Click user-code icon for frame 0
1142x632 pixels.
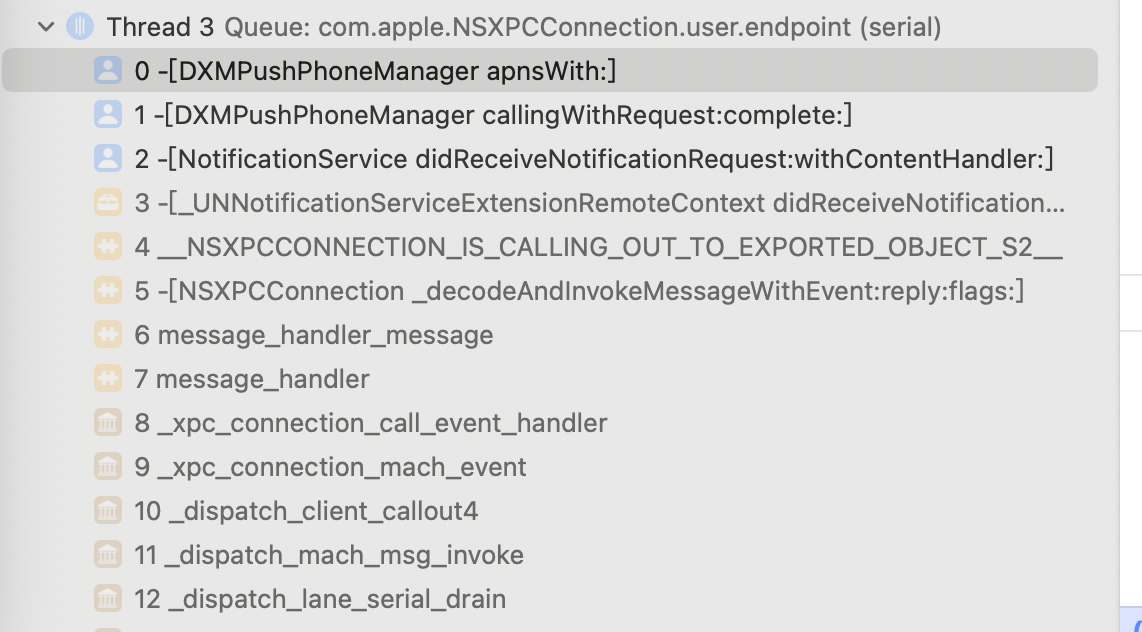pos(107,71)
